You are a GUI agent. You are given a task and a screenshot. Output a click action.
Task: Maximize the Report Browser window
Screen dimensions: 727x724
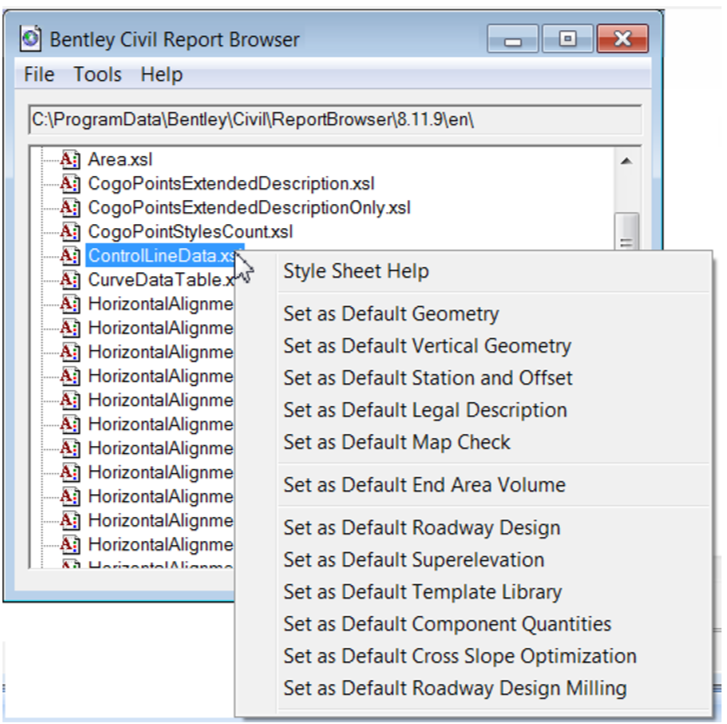(x=568, y=39)
